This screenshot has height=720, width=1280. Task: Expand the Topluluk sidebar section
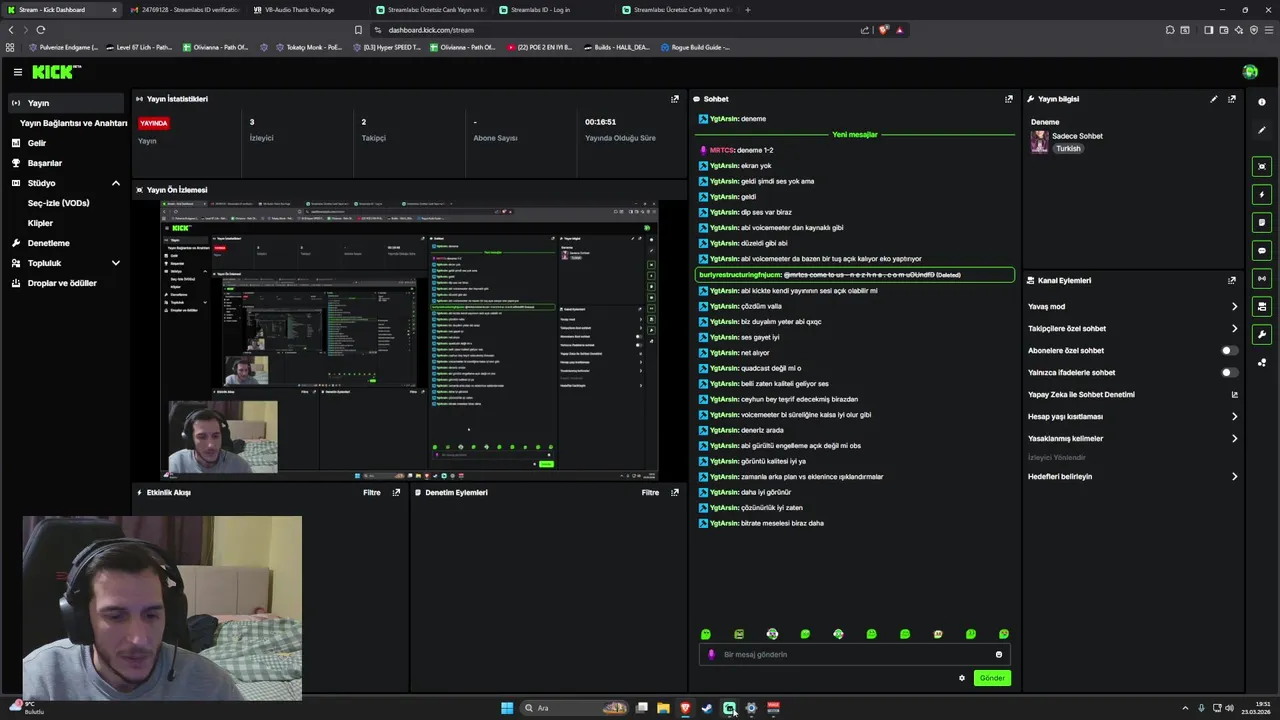coord(115,263)
